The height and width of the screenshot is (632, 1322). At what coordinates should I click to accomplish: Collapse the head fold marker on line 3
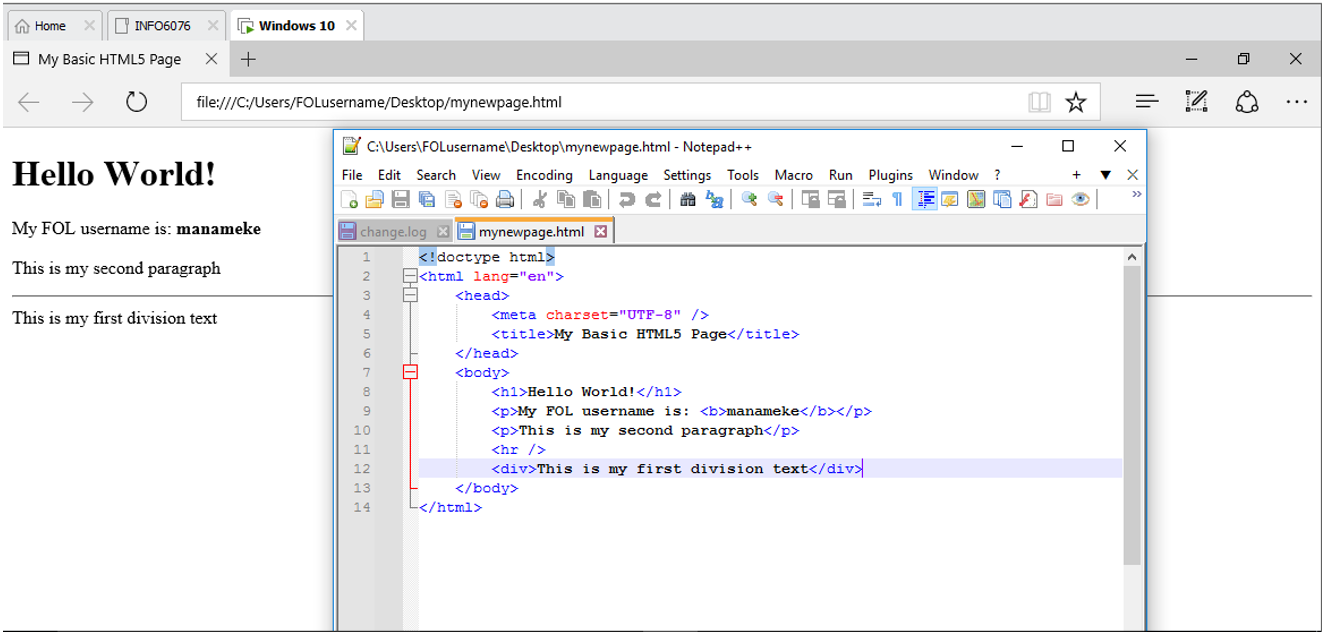pyautogui.click(x=408, y=295)
